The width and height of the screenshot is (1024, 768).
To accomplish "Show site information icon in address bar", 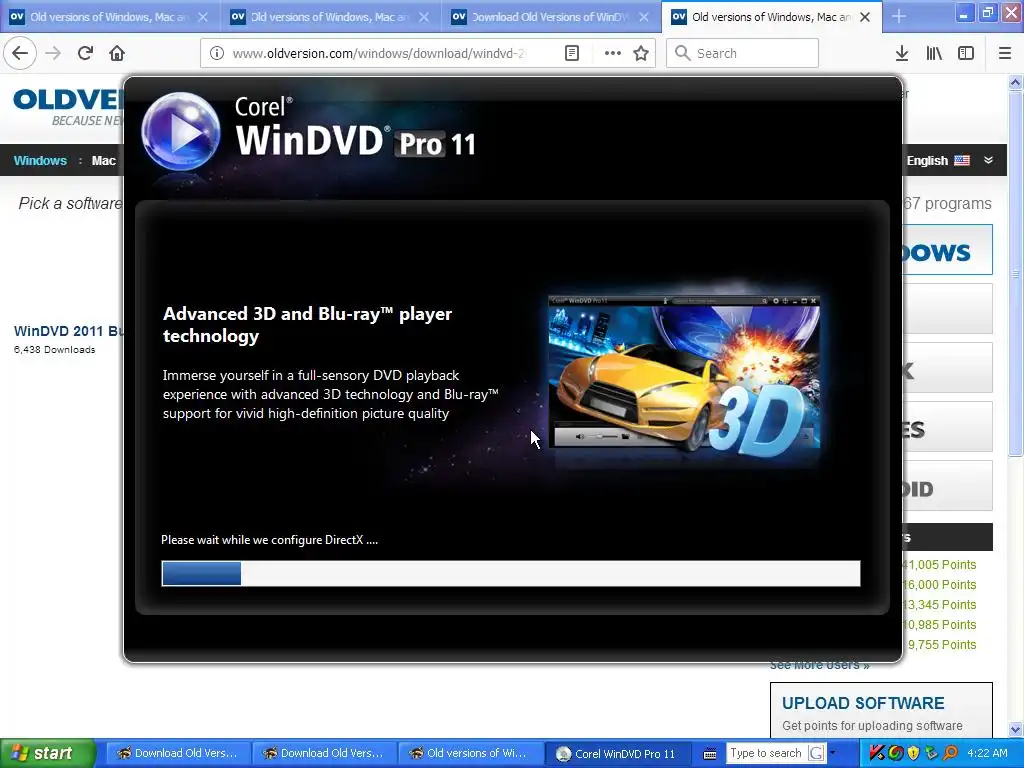I will (217, 53).
